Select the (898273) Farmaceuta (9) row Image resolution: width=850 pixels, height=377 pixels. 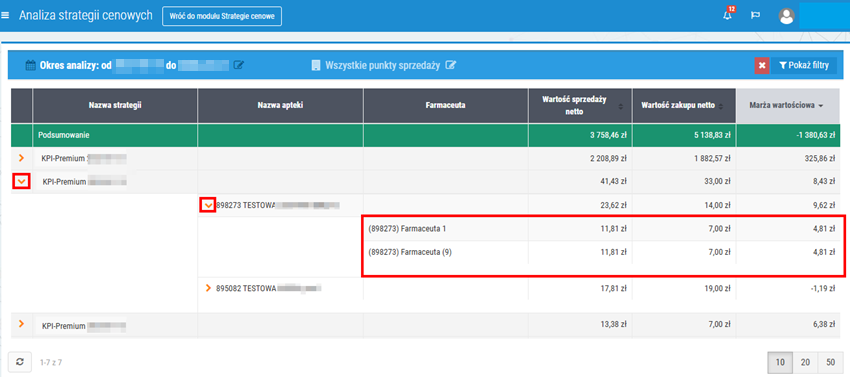coord(603,252)
